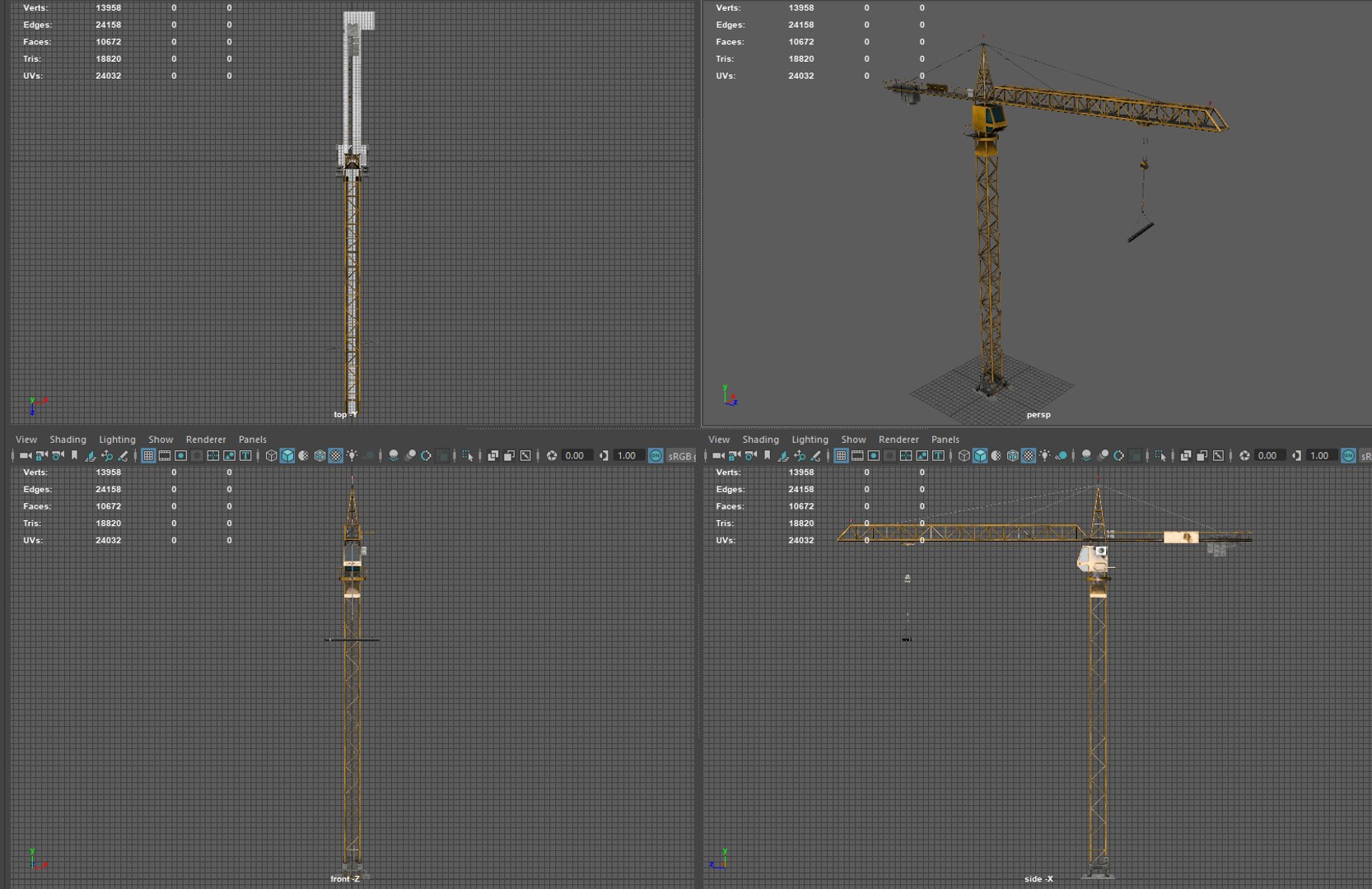Expand View menu in side-X panel

click(x=719, y=440)
